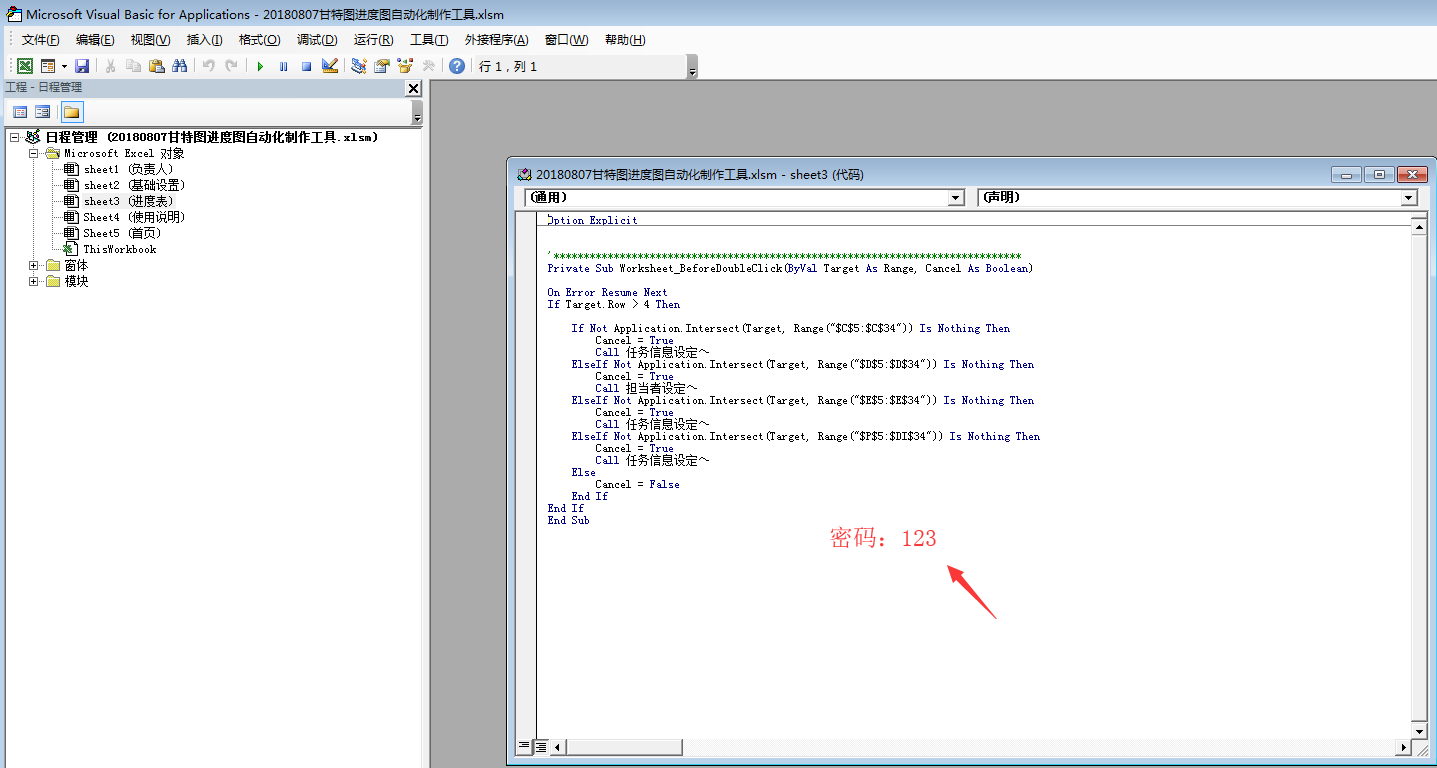Image resolution: width=1437 pixels, height=768 pixels.
Task: Toggle Folders view in project panel
Action: [72, 112]
